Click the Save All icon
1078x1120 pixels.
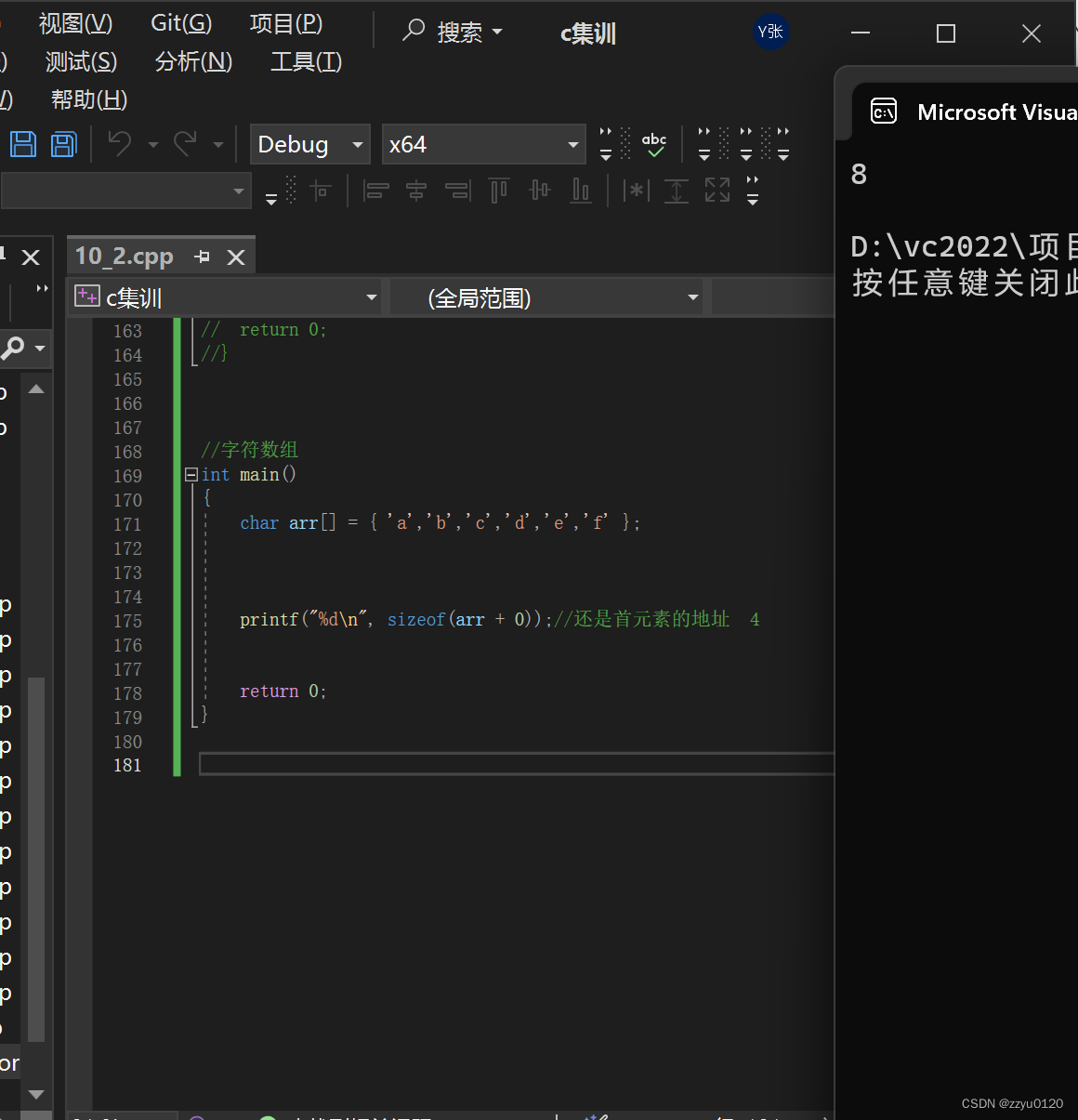pos(63,144)
